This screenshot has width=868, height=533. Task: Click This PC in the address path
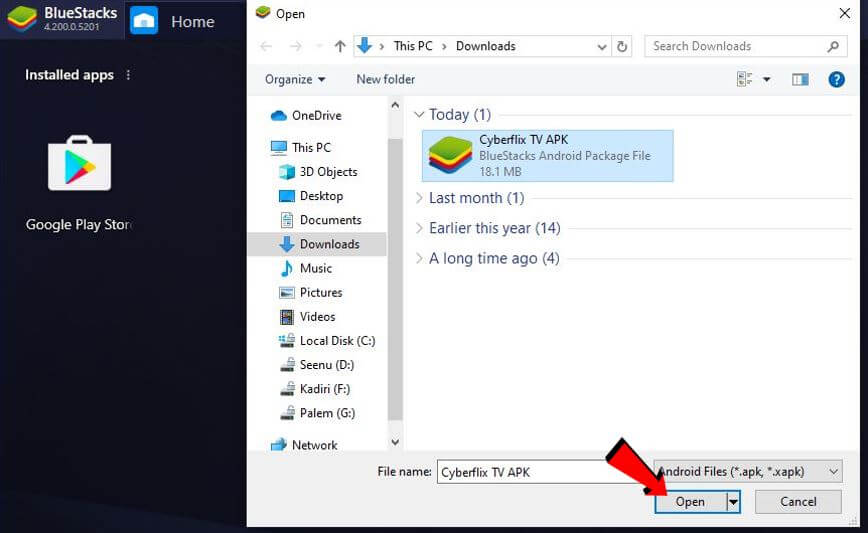412,46
